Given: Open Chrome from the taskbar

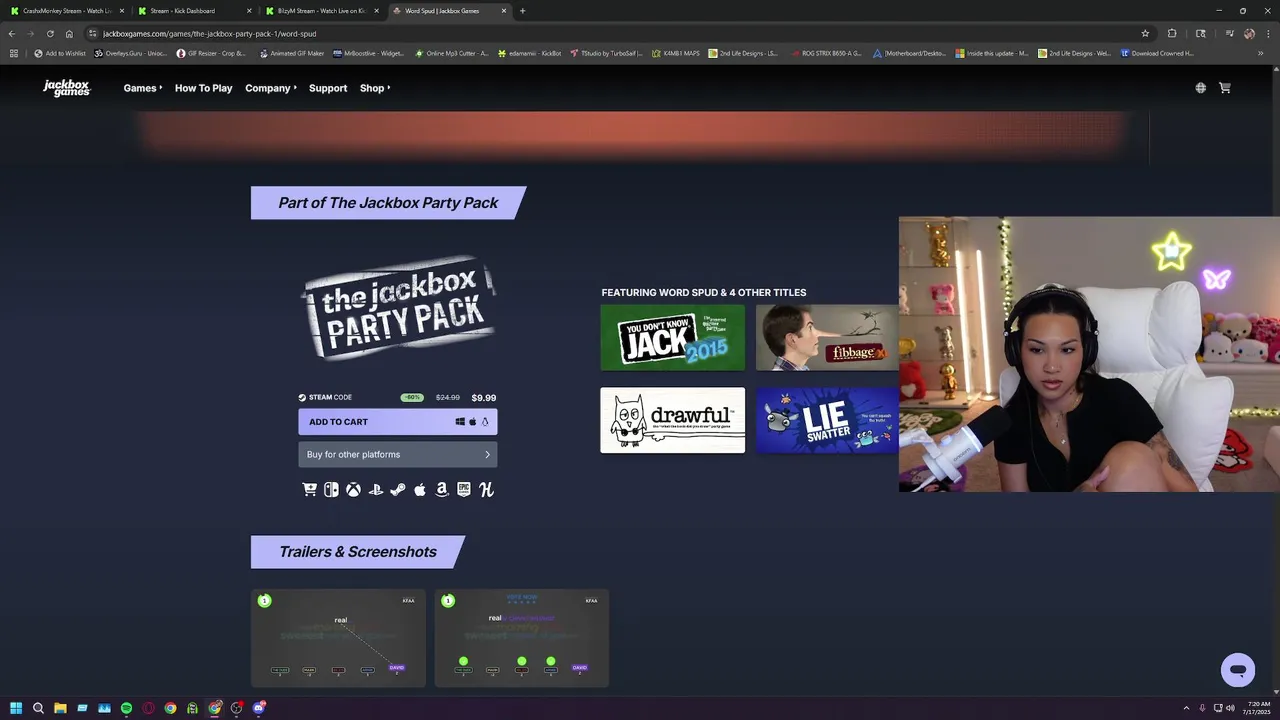Looking at the screenshot, I should (170, 708).
